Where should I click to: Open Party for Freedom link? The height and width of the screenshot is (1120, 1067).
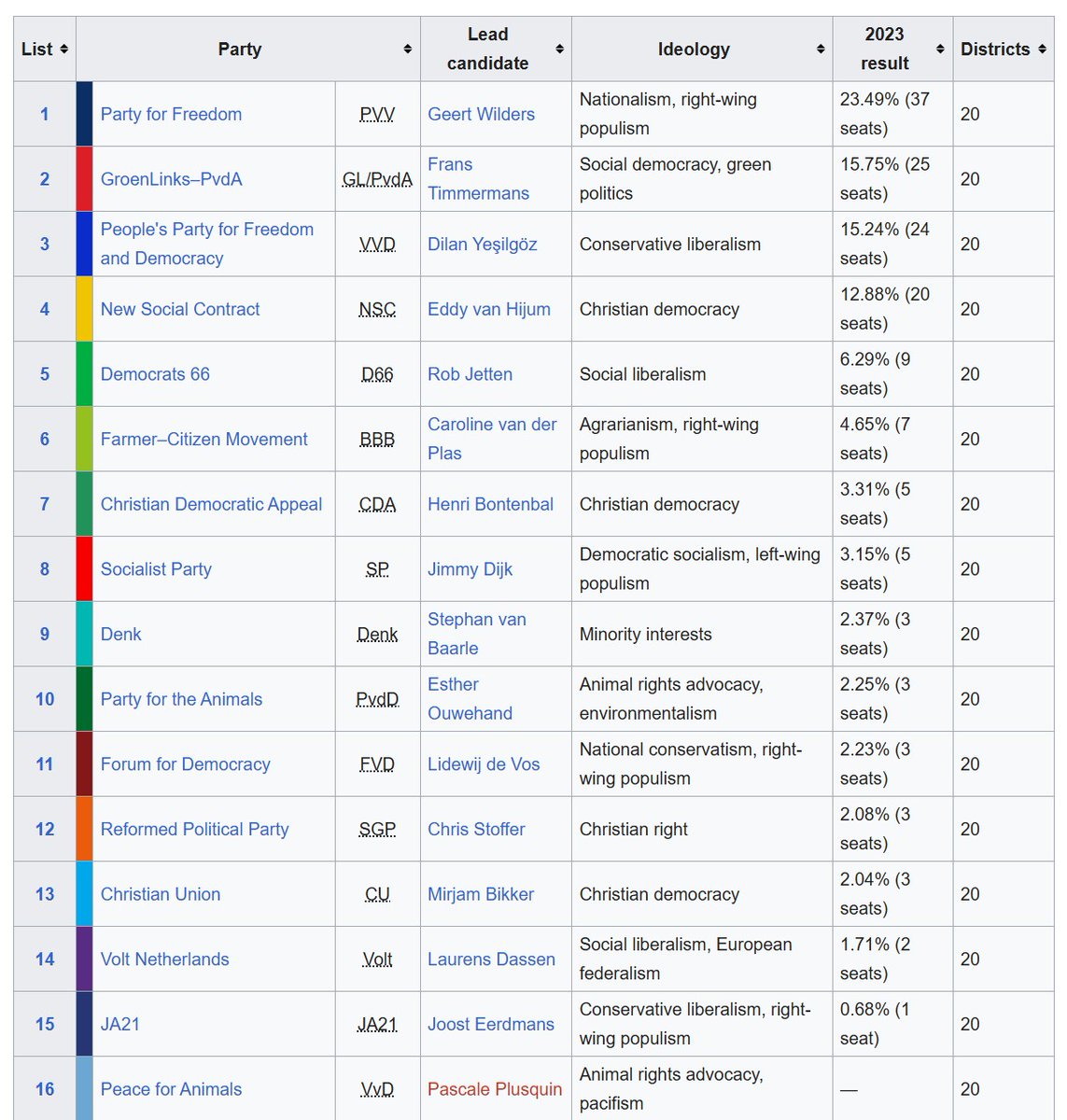pyautogui.click(x=171, y=114)
